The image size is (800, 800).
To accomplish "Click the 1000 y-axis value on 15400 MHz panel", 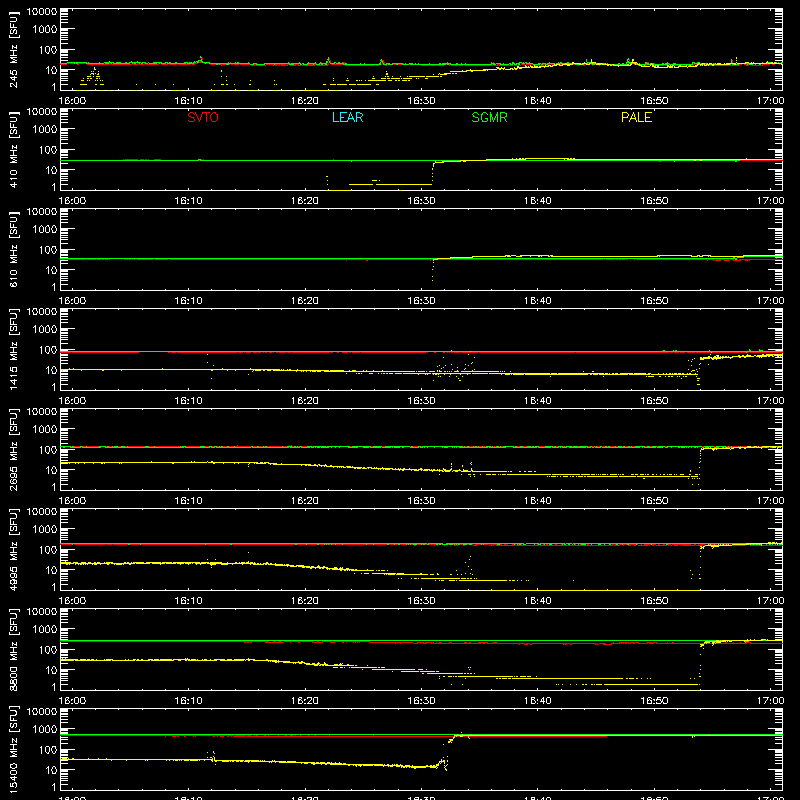I will click(x=44, y=730).
